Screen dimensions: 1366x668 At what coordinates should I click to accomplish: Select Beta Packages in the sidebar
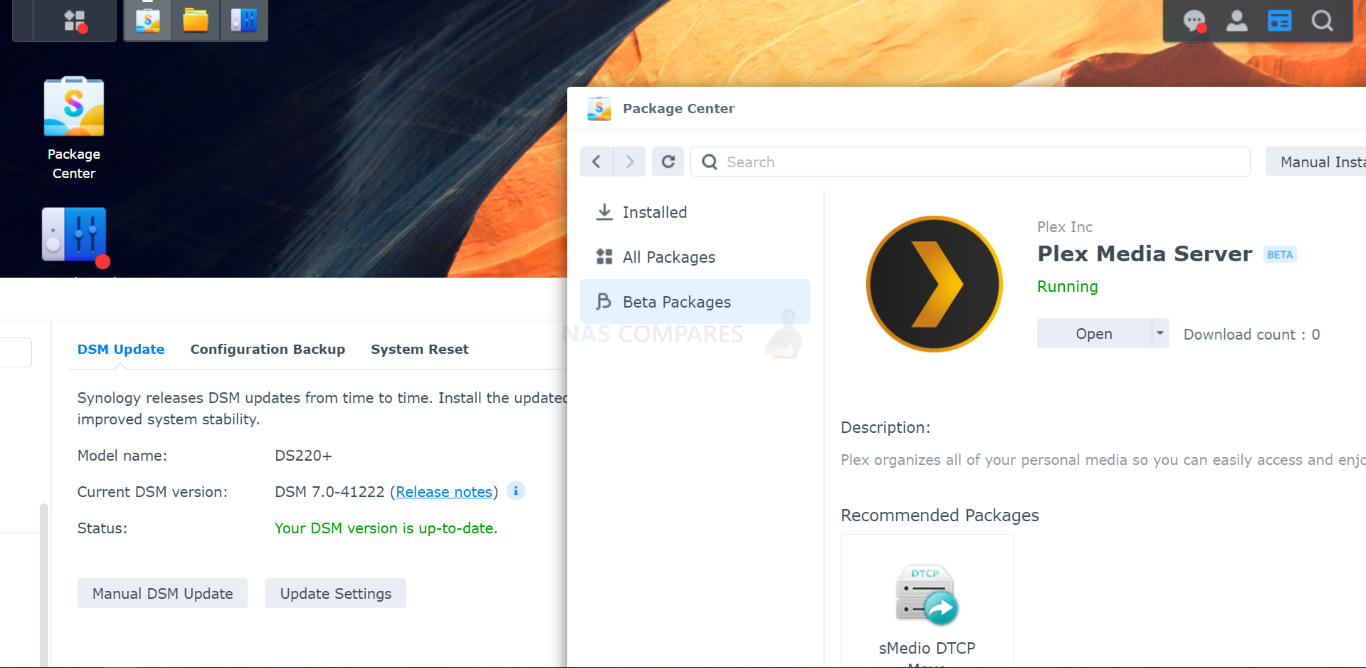click(x=695, y=302)
